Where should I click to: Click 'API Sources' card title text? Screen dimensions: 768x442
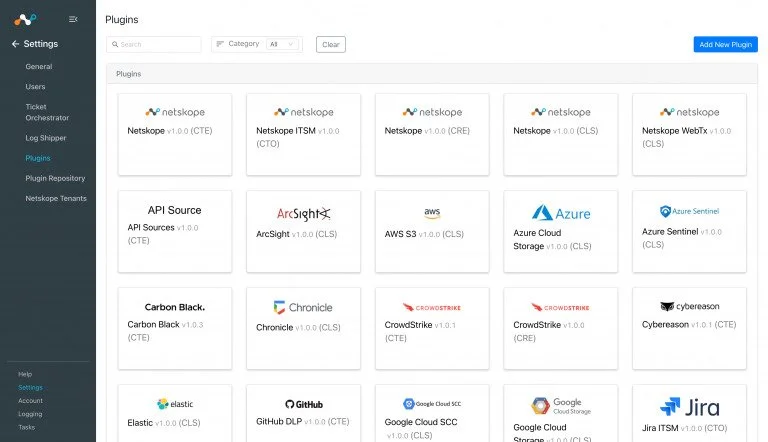(x=151, y=227)
